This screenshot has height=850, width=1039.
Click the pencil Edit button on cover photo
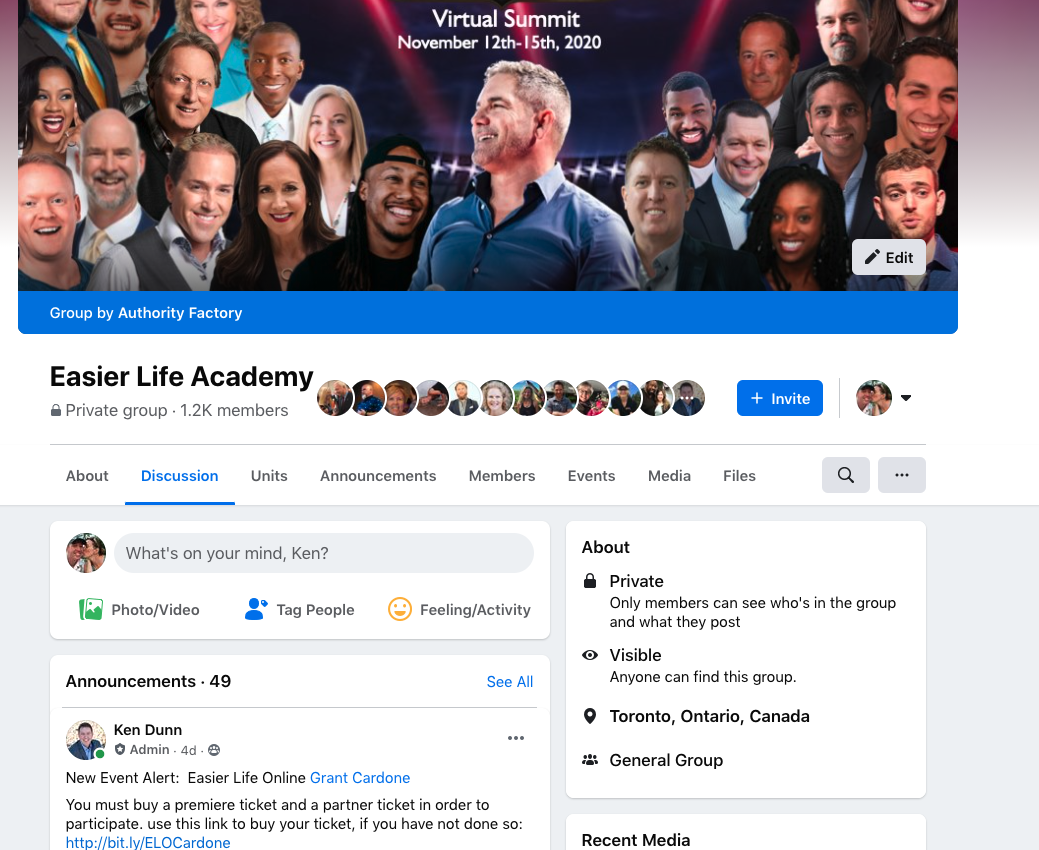[889, 257]
